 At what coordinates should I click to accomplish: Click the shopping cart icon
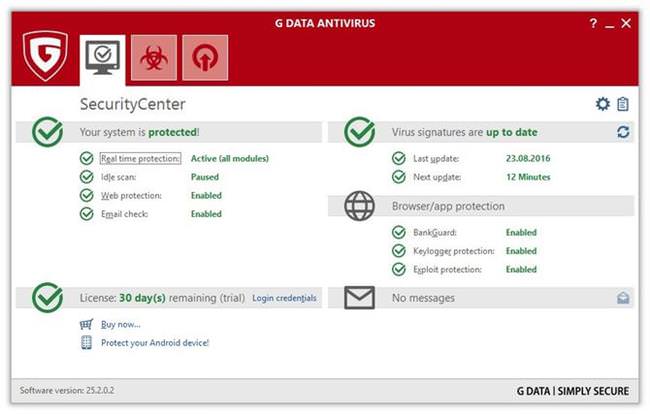coord(86,324)
